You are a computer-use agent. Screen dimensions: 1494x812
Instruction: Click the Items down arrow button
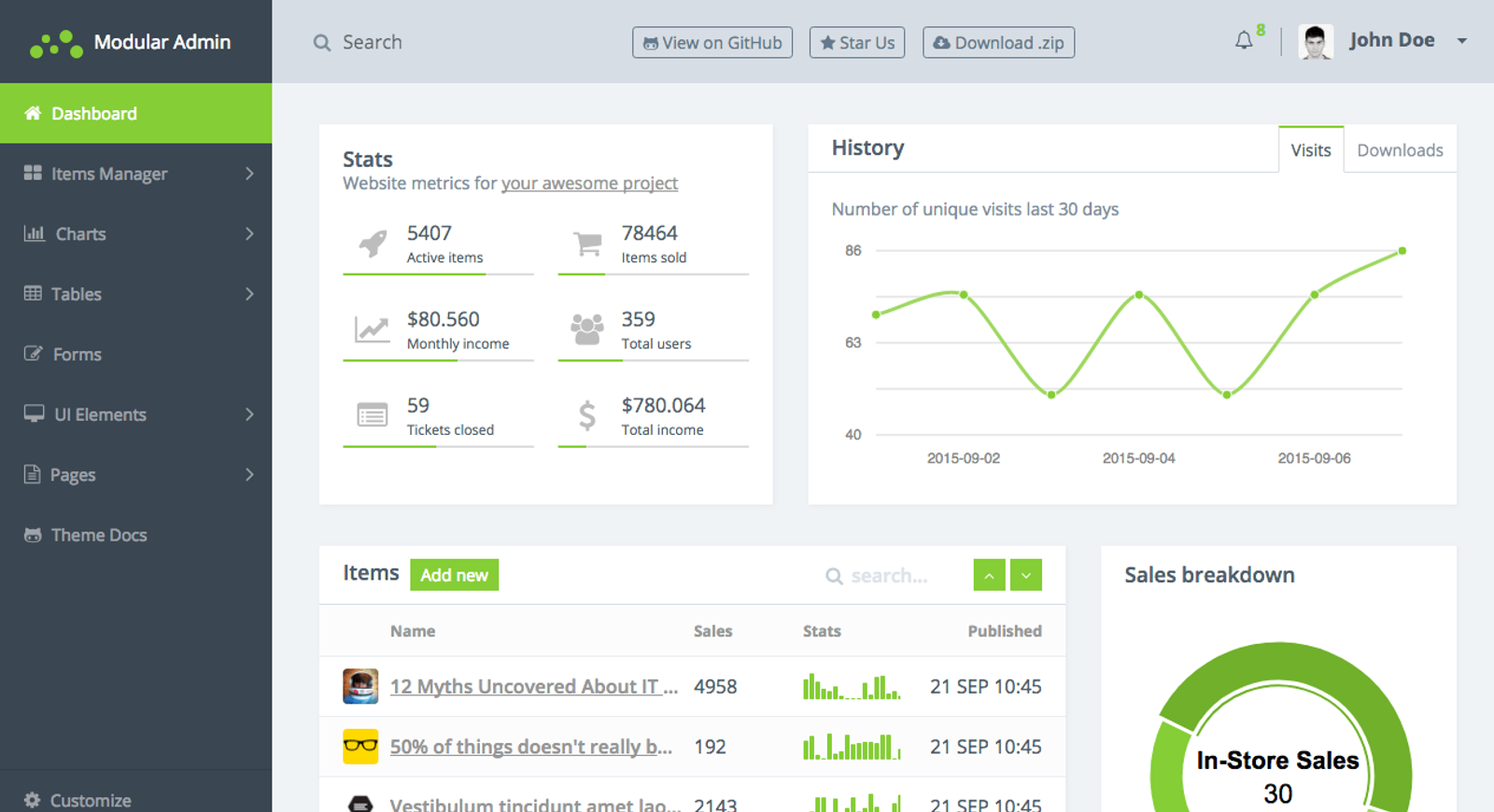click(x=1025, y=575)
